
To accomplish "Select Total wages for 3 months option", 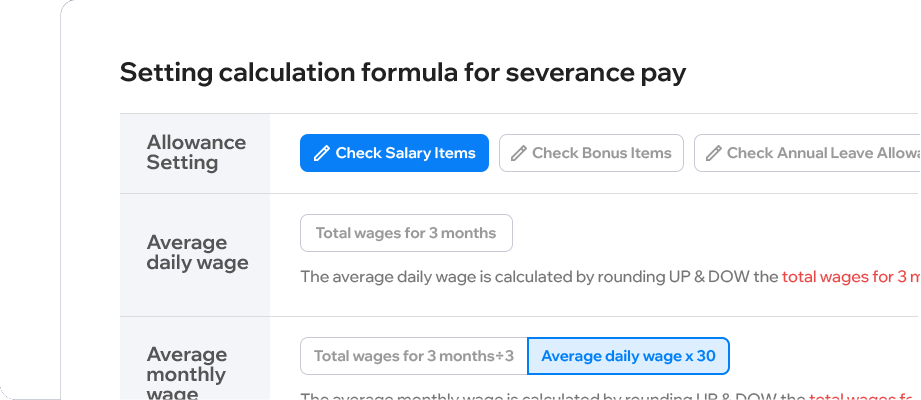I will pyautogui.click(x=406, y=233).
